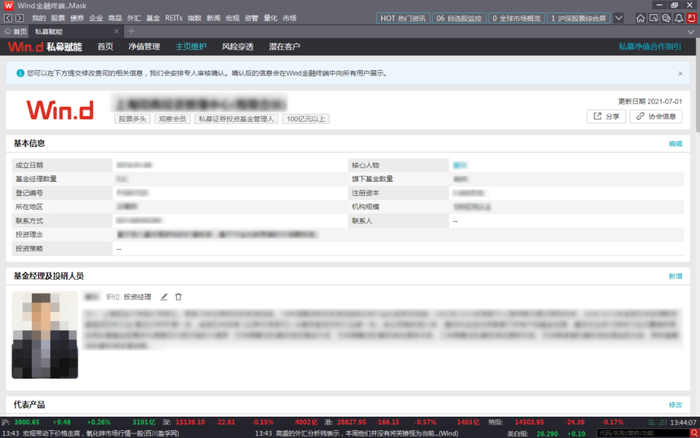Open the 债券 menu
The height and width of the screenshot is (438, 700).
[77, 18]
